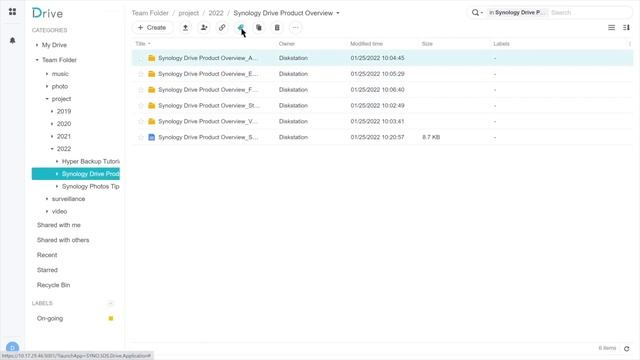Image resolution: width=640 pixels, height=360 pixels.
Task: Go to project in the breadcrumb
Action: click(x=189, y=13)
